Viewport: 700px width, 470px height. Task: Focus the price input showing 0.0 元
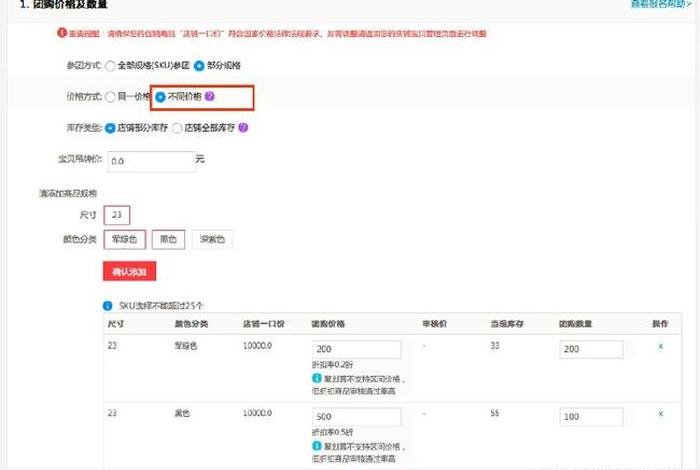[151, 161]
